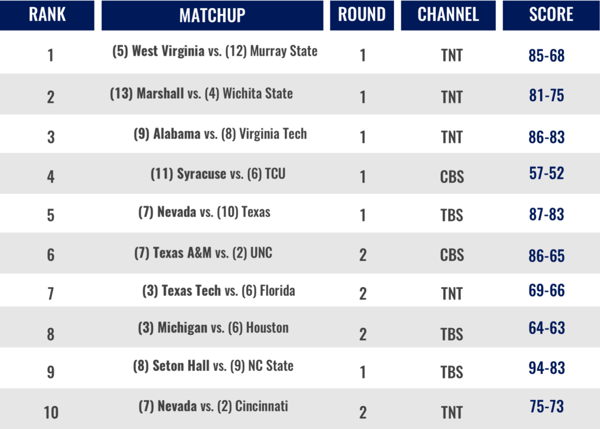The image size is (600, 429).
Task: Open the Marshall vs. Wichita State matchup
Action: click(x=201, y=93)
